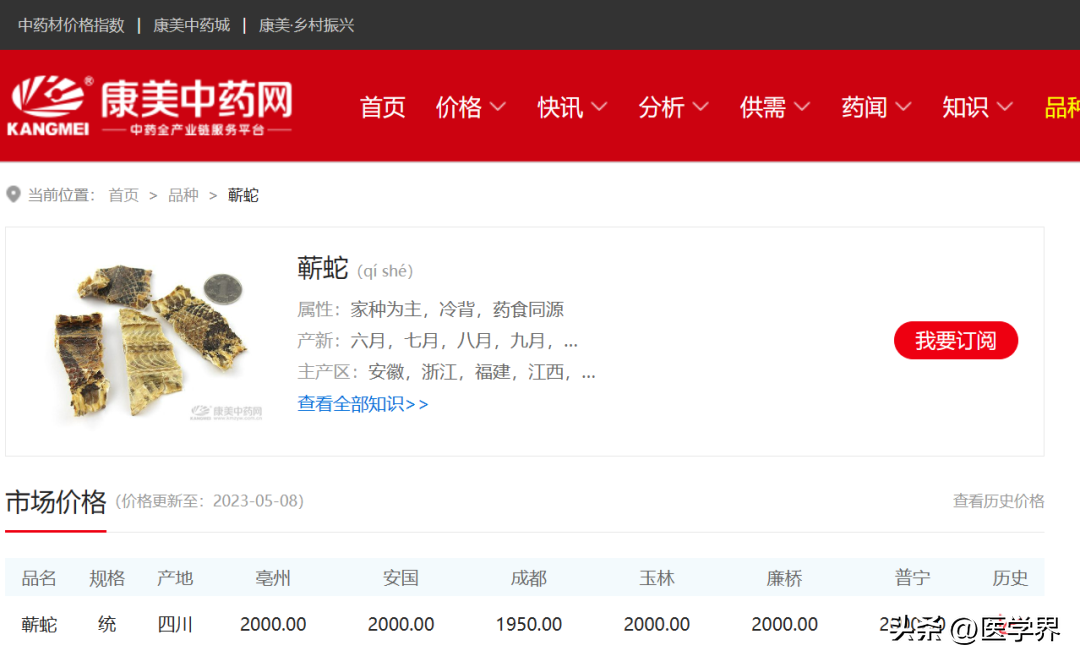Click the 产地 column header
Image resolution: width=1080 pixels, height=662 pixels.
point(175,578)
